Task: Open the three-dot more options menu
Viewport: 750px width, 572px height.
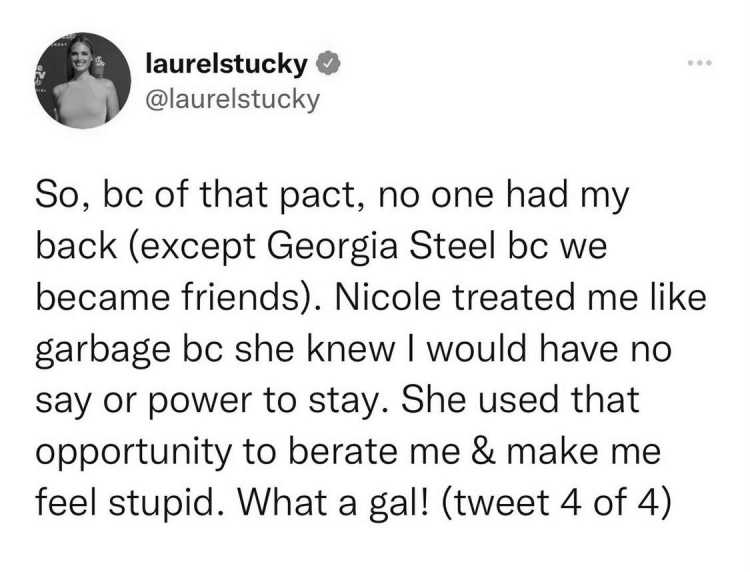Action: (701, 63)
